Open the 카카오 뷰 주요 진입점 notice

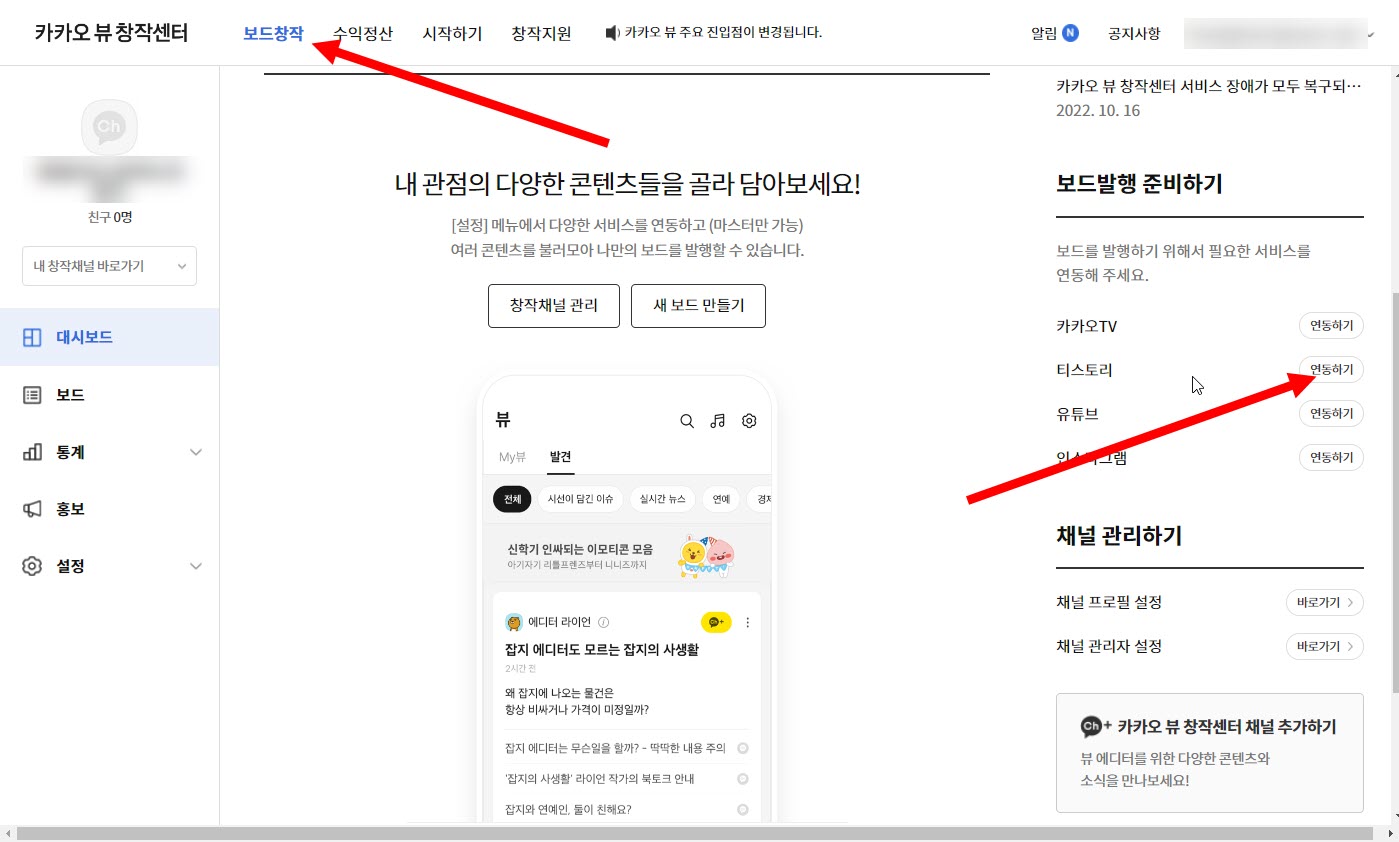point(723,33)
